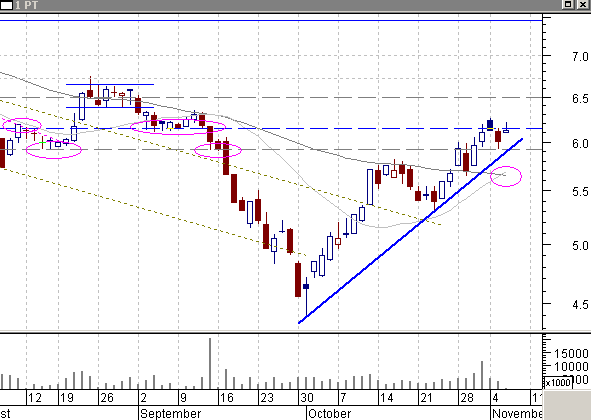Click the tallest volume spike bar in mid-September
The width and height of the screenshot is (591, 420).
(x=210, y=363)
